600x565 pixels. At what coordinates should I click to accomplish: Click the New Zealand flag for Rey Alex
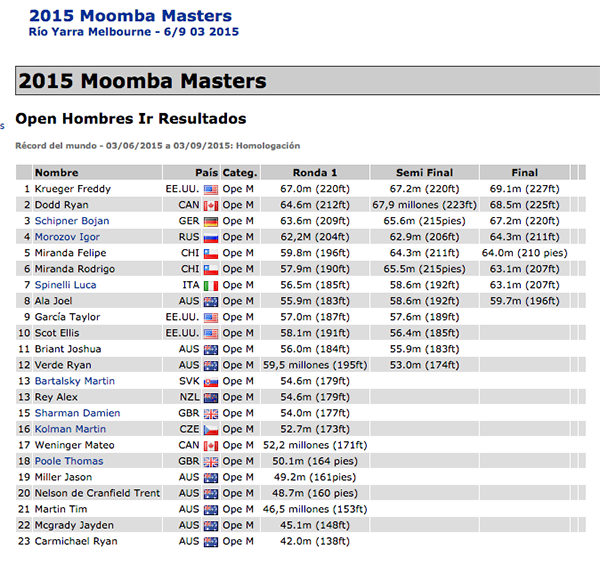coord(210,397)
